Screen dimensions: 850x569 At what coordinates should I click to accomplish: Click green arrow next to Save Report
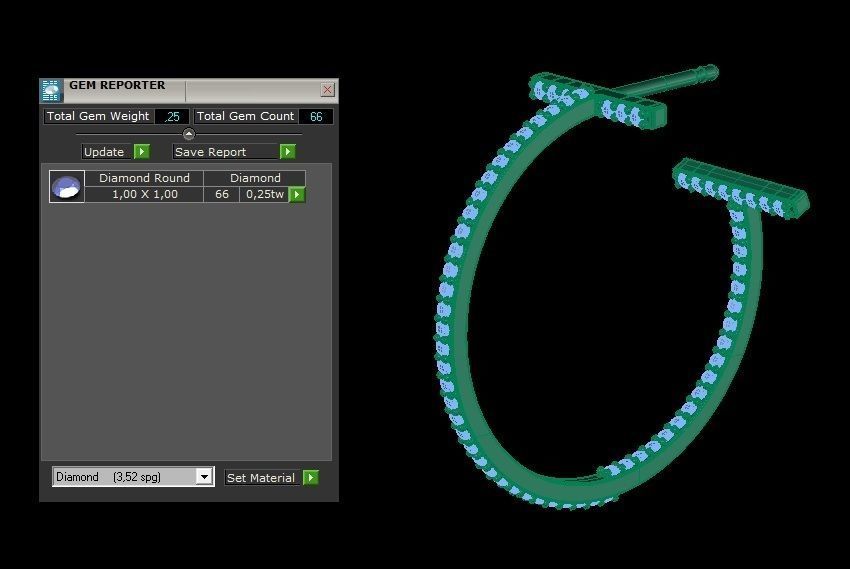click(288, 152)
